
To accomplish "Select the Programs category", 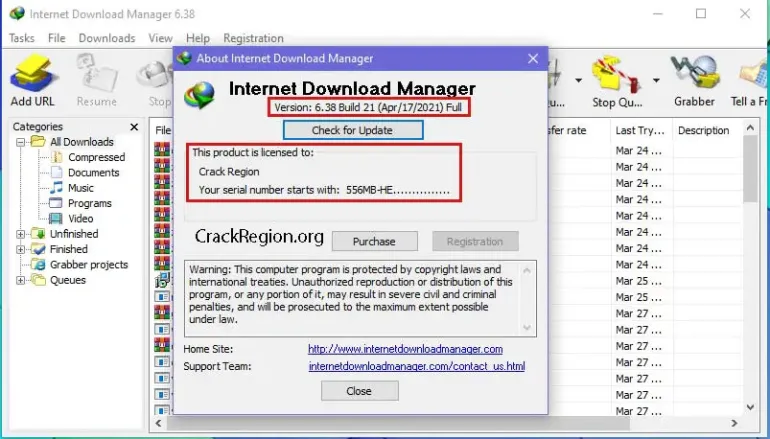I will click(89, 203).
